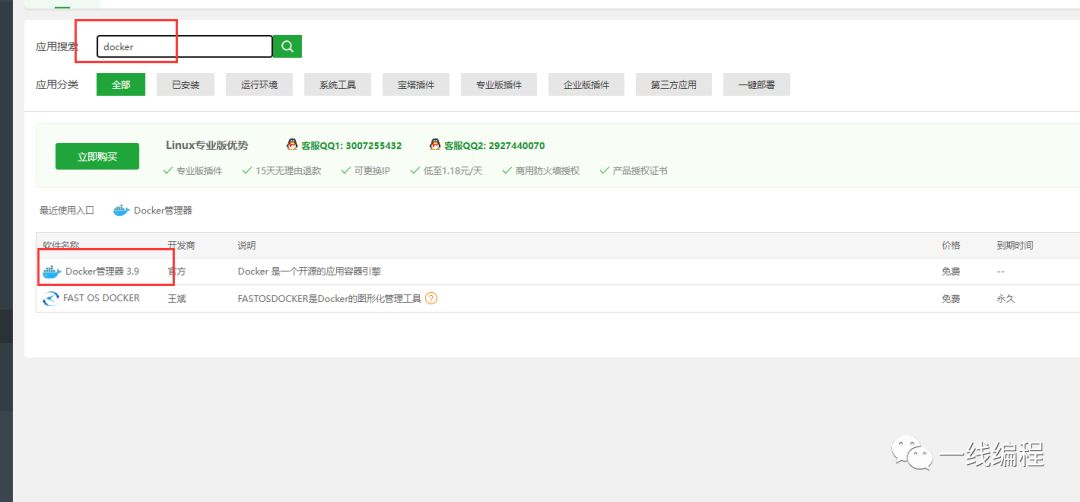Viewport: 1080px width, 502px height.
Task: Click the 王斌 developer cell
Action: point(177,299)
